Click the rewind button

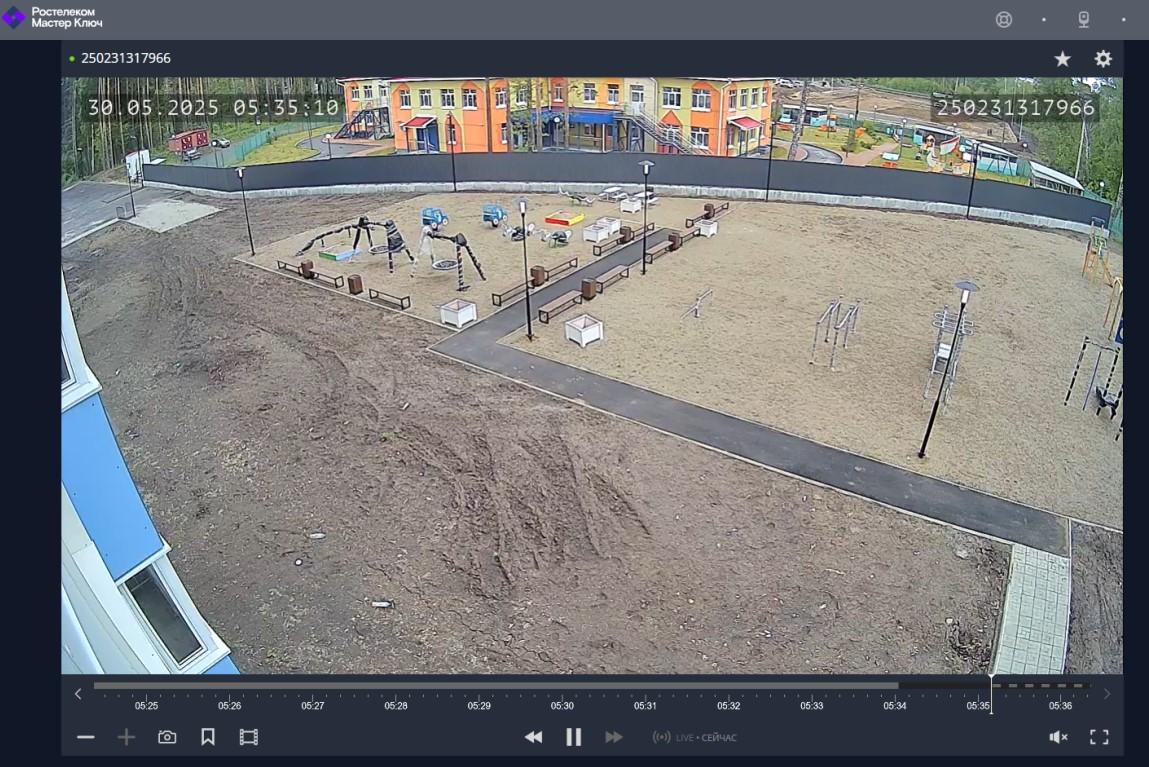pos(533,737)
